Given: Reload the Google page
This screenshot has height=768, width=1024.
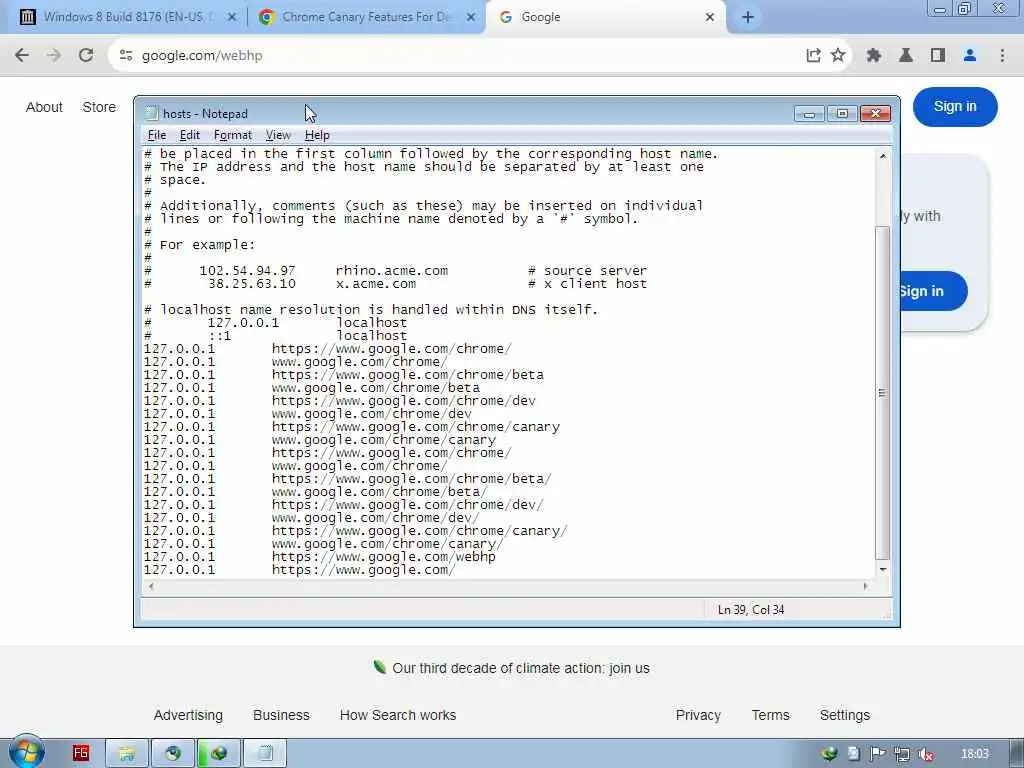Looking at the screenshot, I should click(x=86, y=56).
